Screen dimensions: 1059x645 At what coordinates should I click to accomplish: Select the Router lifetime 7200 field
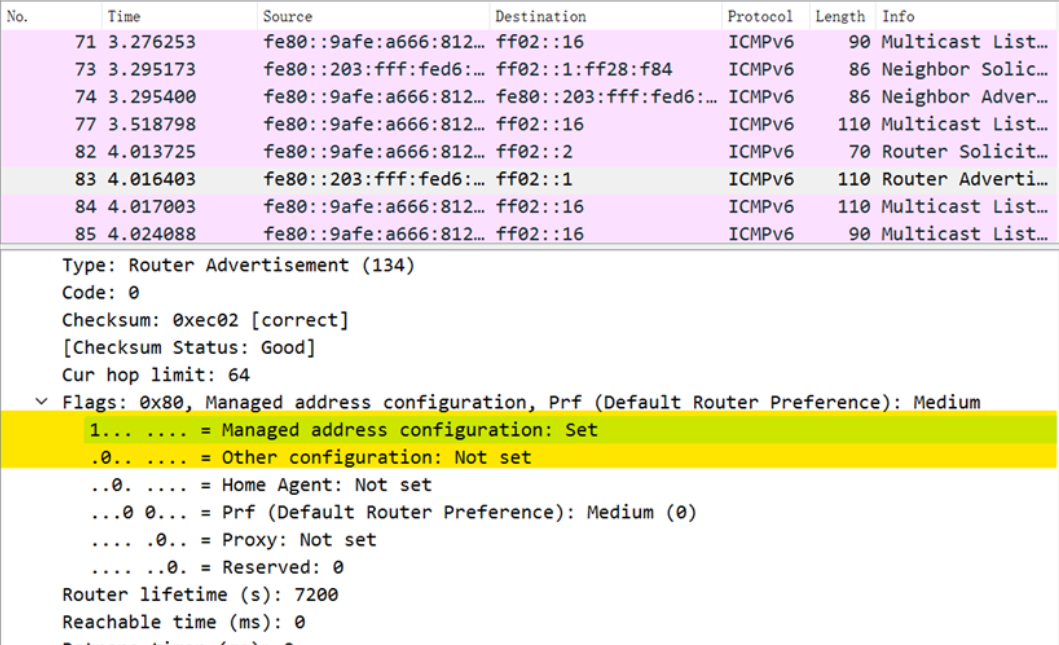tap(200, 595)
